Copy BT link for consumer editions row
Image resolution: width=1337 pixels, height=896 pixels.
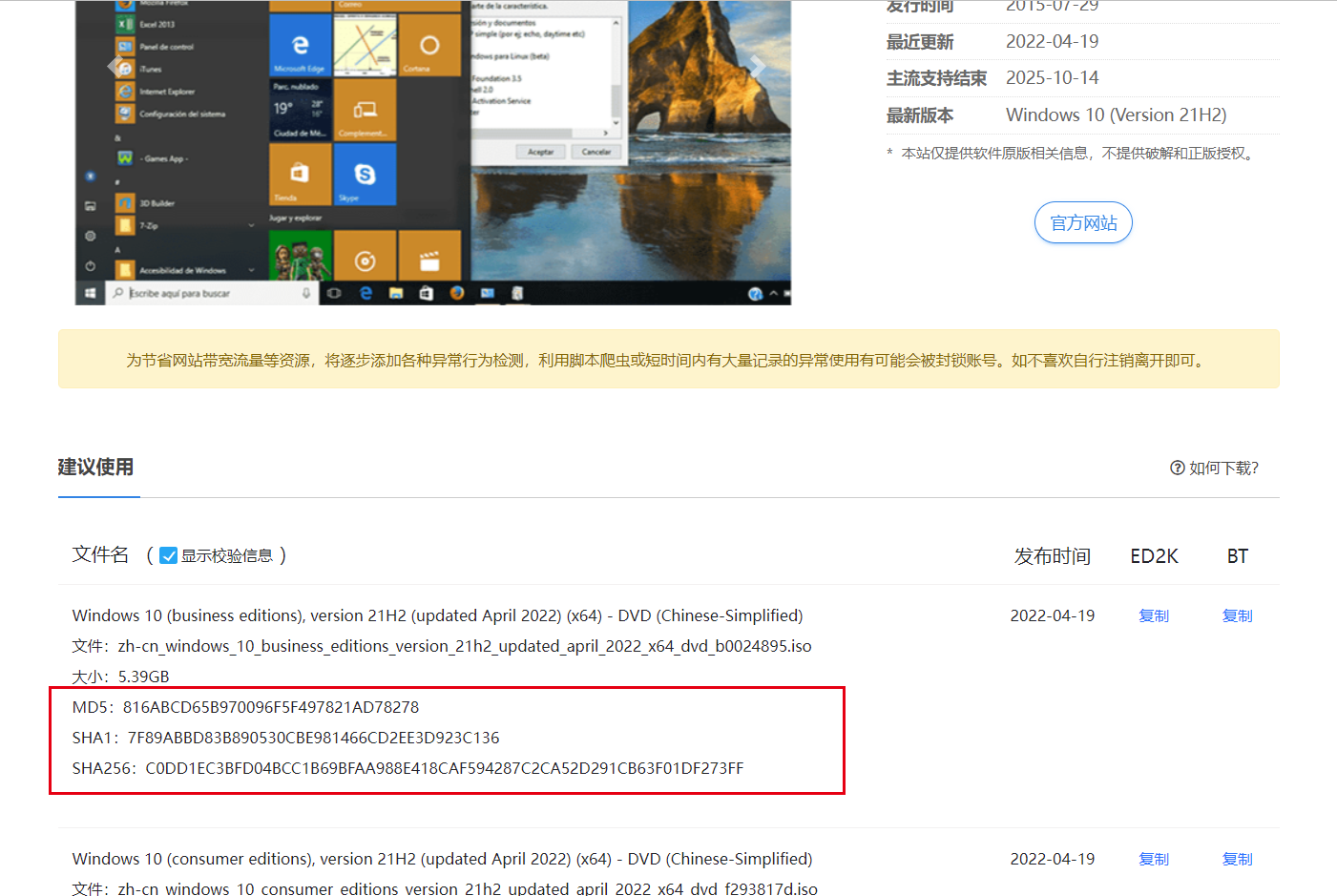1237,859
